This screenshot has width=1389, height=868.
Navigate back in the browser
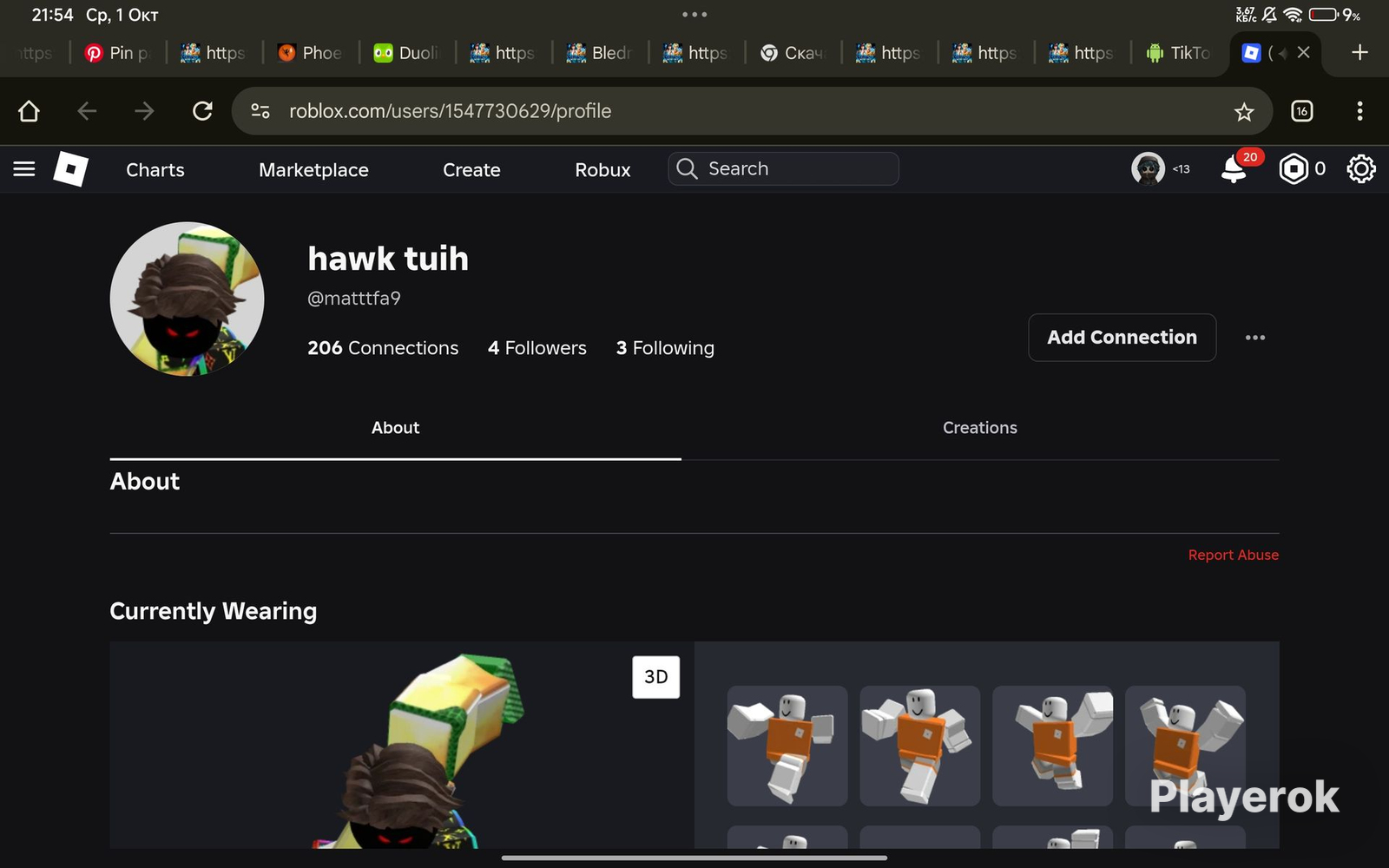[87, 111]
